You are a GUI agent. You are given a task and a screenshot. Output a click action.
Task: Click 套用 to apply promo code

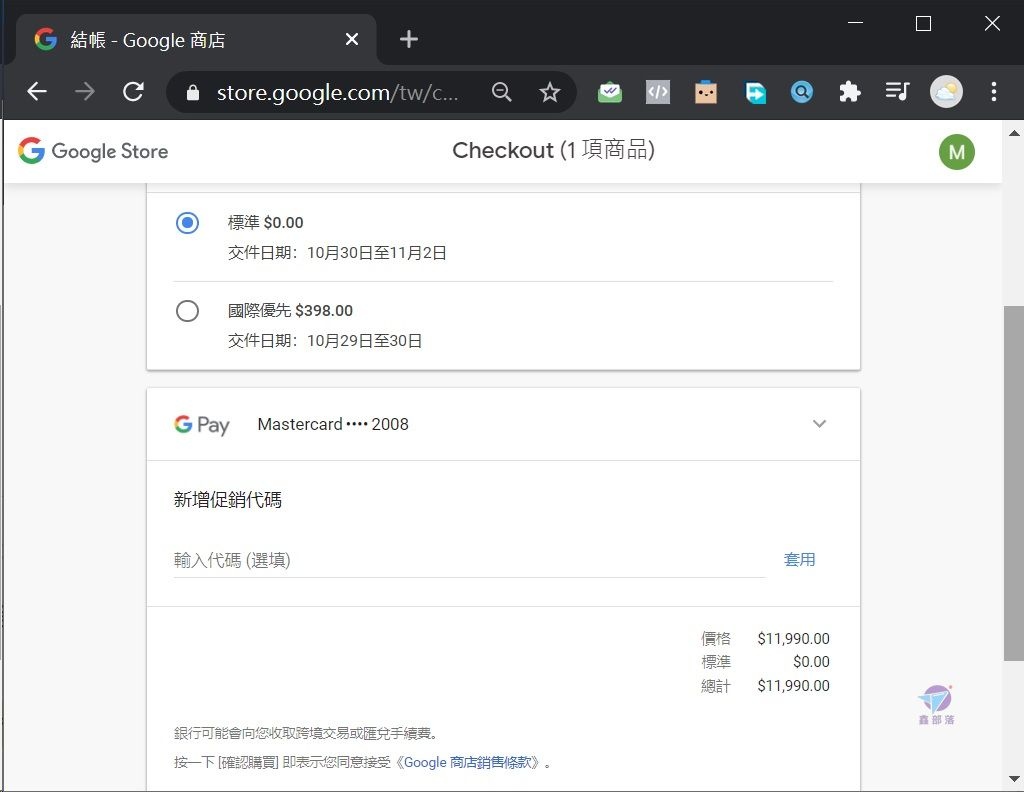[799, 560]
